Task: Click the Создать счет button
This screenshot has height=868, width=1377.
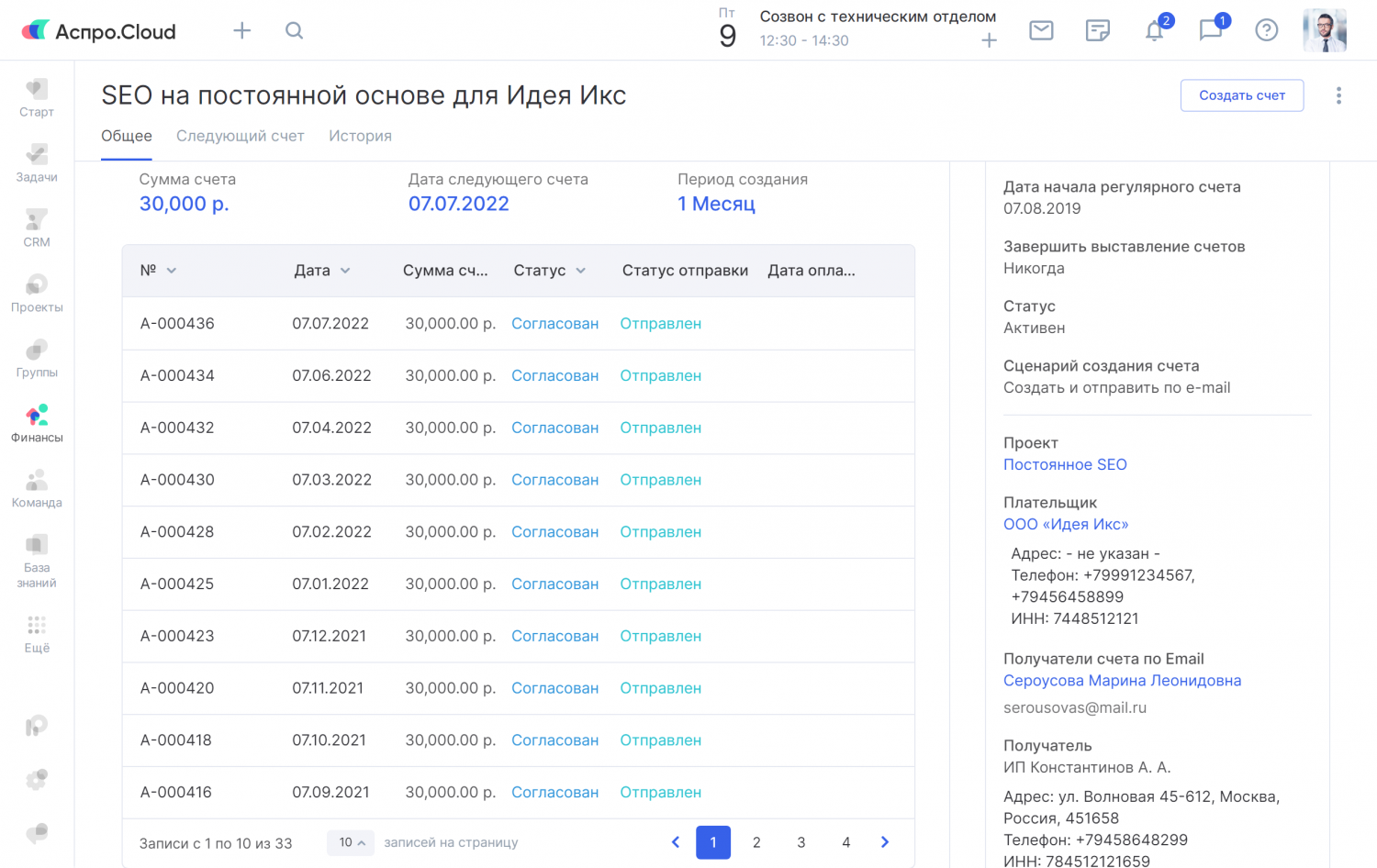Action: pyautogui.click(x=1241, y=95)
